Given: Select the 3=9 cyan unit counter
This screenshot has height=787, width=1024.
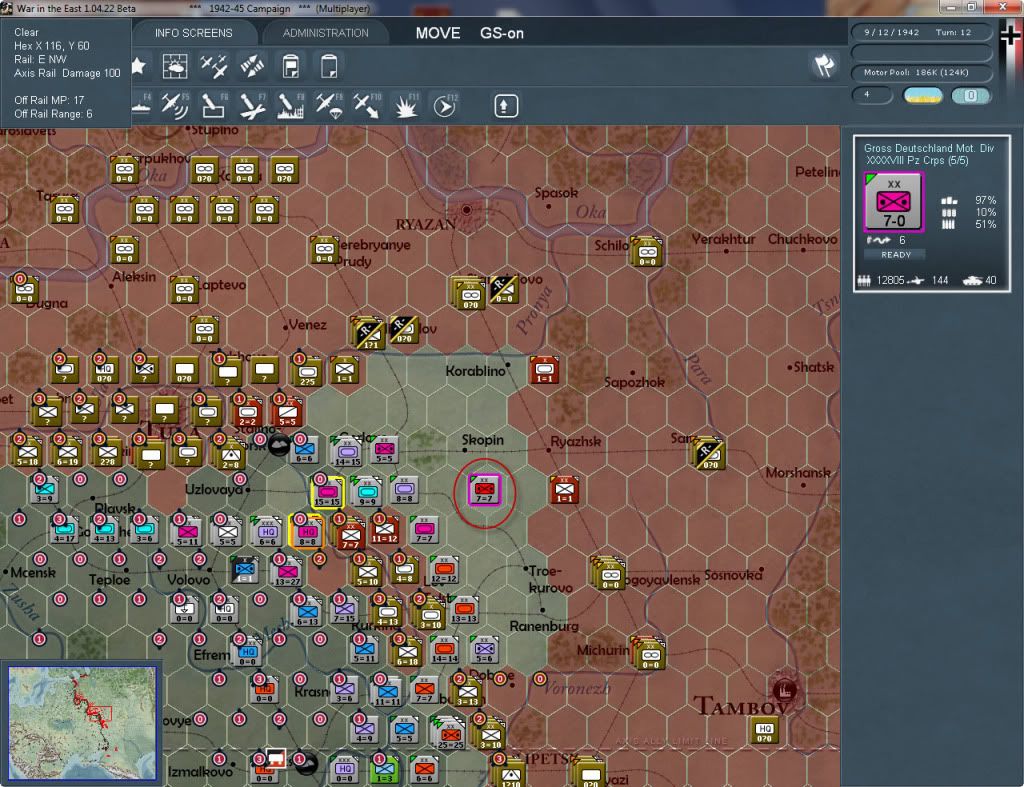Looking at the screenshot, I should point(44,490).
